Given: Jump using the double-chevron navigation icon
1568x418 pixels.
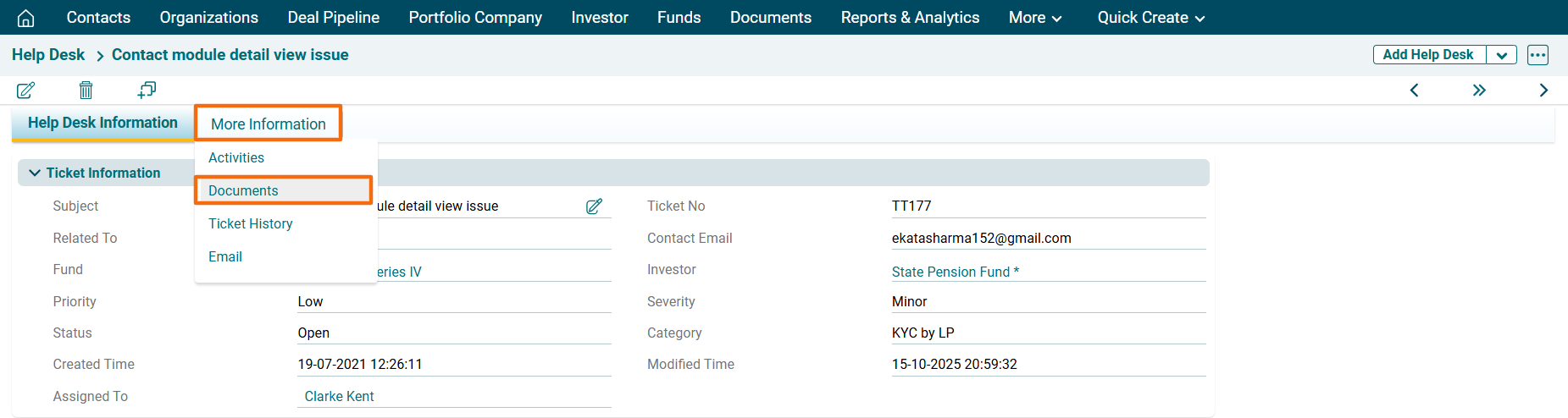Looking at the screenshot, I should [x=1479, y=90].
